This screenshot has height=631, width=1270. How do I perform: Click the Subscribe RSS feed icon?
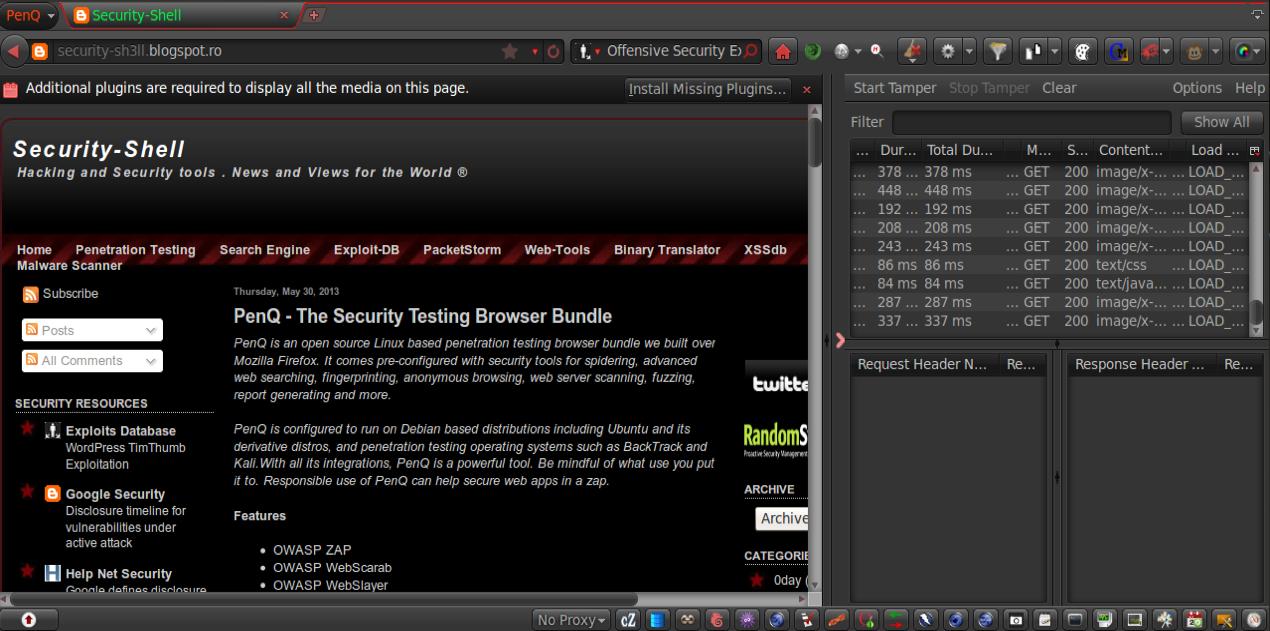coord(31,294)
